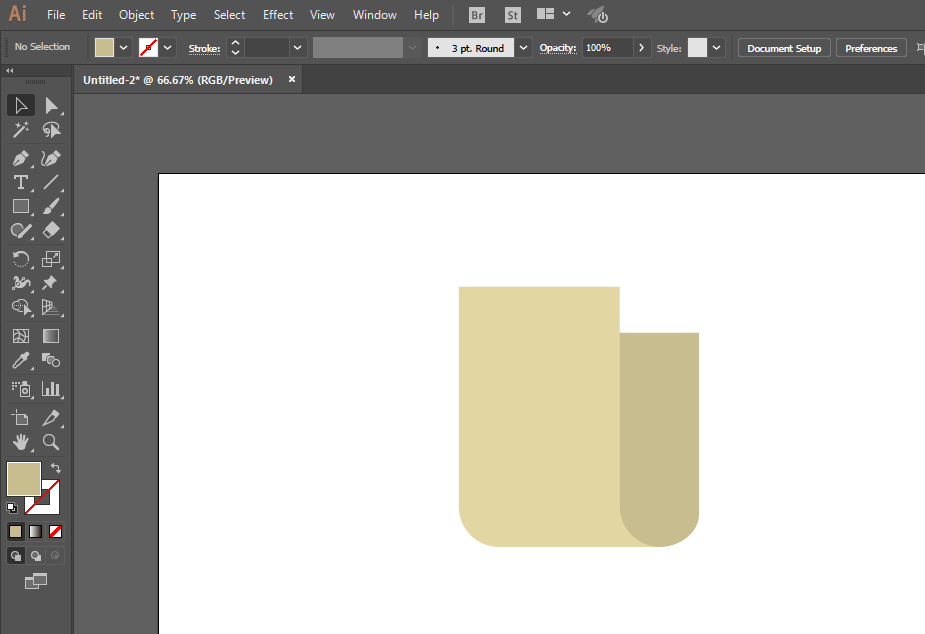The height and width of the screenshot is (634, 925).
Task: Collapse the tools panel double arrows
Action: (9, 71)
